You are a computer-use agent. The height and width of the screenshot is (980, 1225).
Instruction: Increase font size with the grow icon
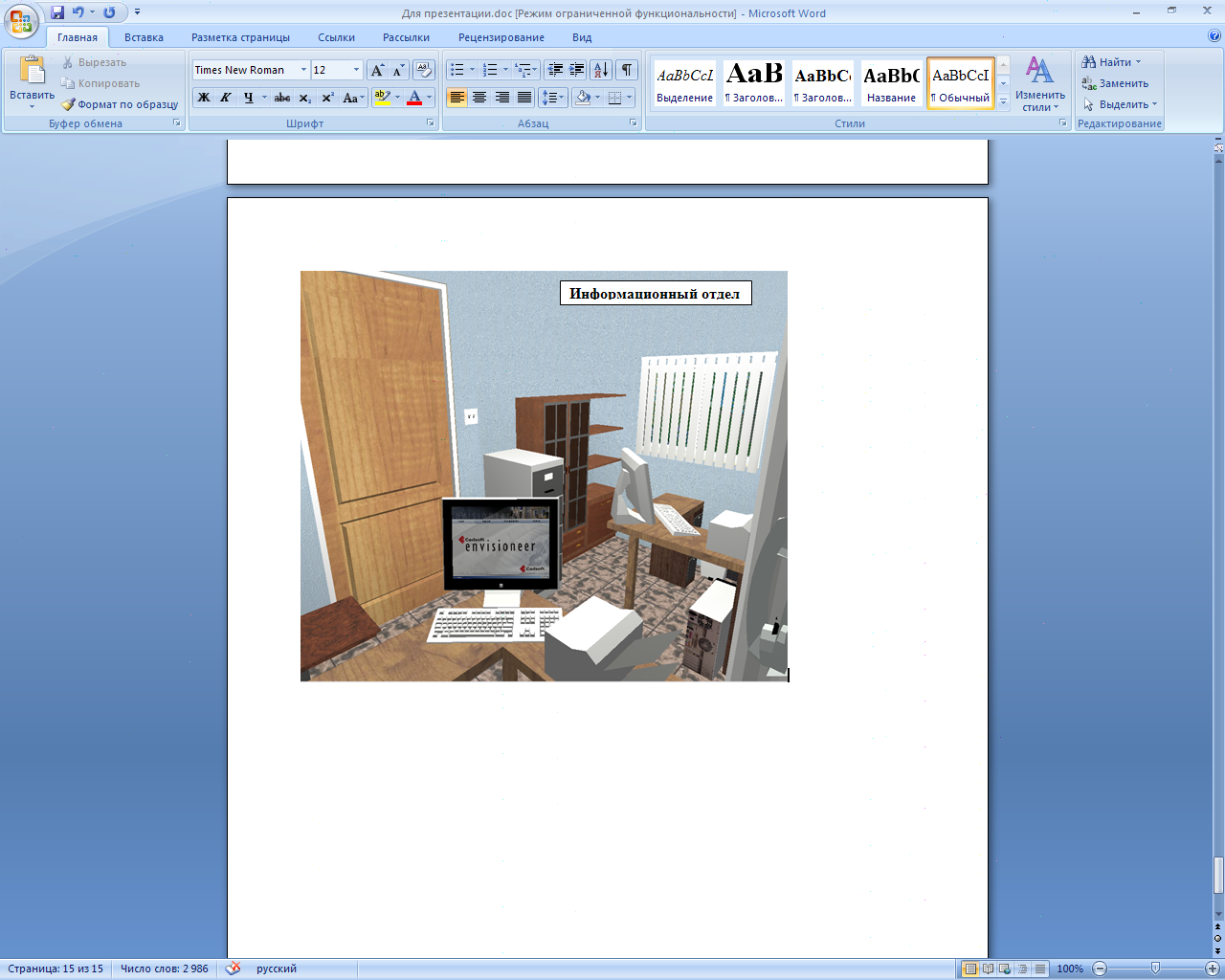377,70
